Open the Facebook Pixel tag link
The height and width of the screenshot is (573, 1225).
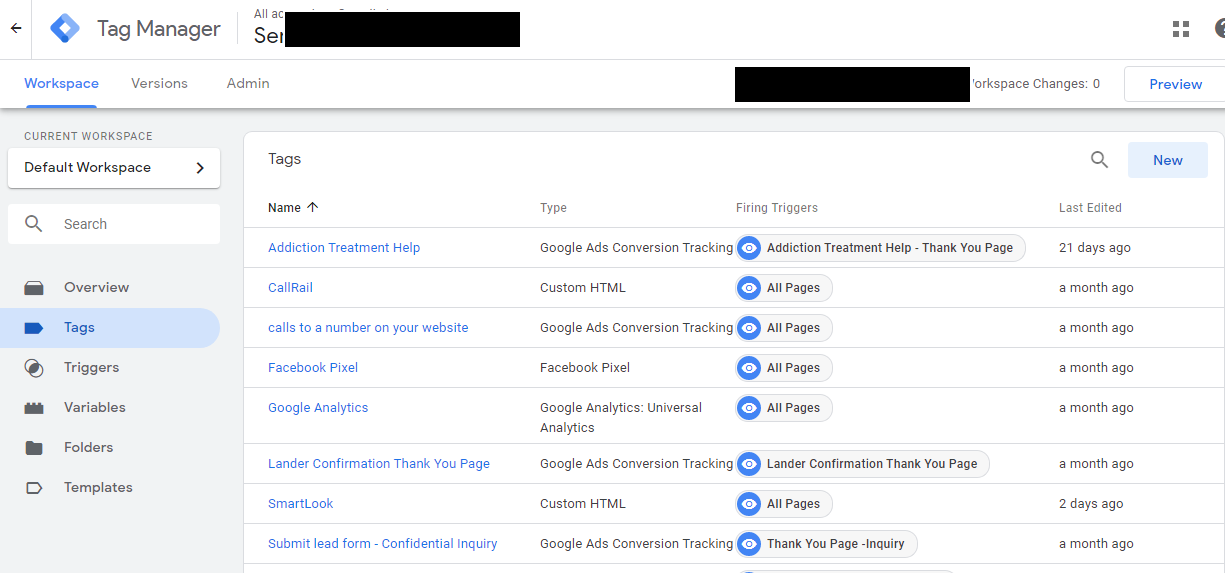313,368
